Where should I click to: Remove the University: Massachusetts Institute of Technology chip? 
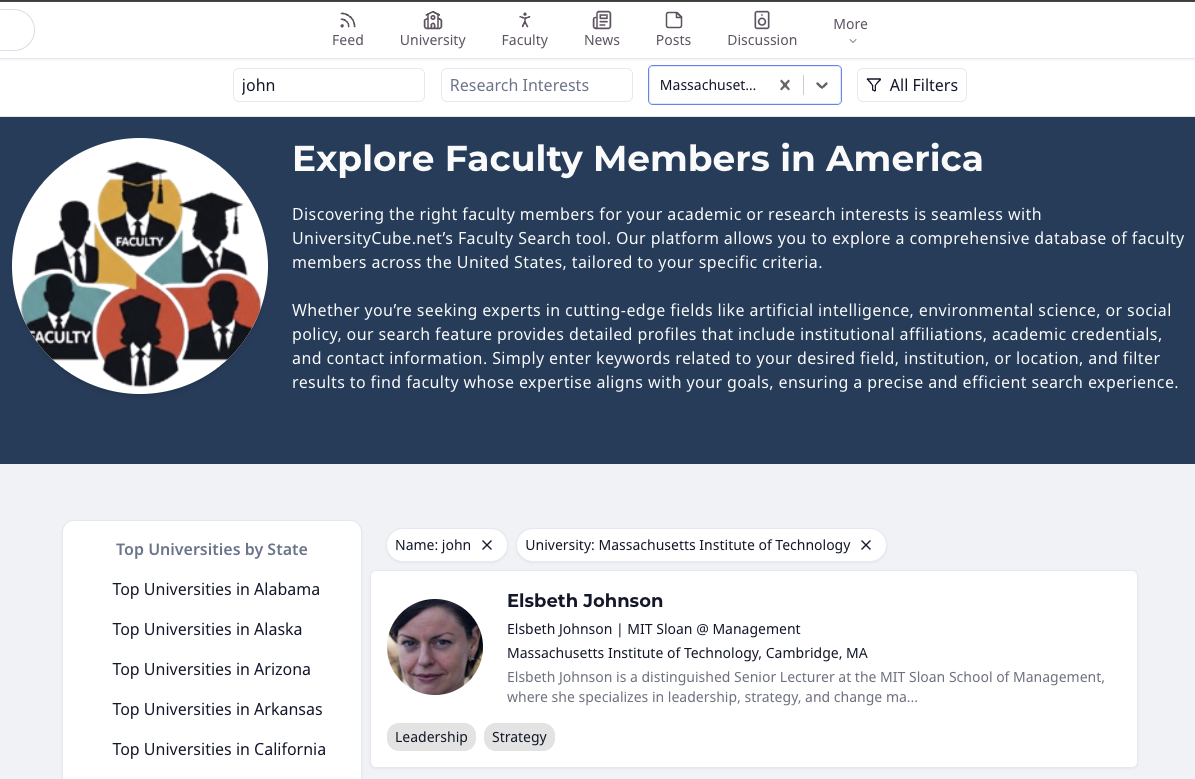click(866, 545)
